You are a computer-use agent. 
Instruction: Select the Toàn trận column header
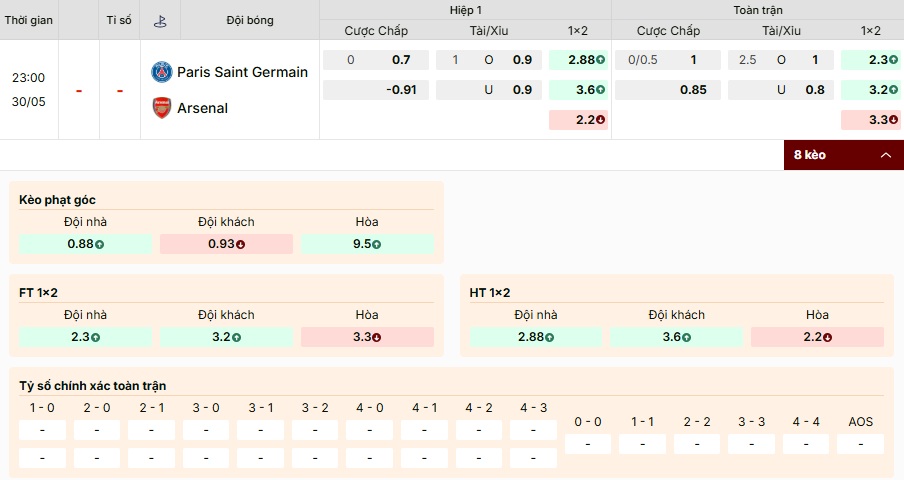(758, 10)
